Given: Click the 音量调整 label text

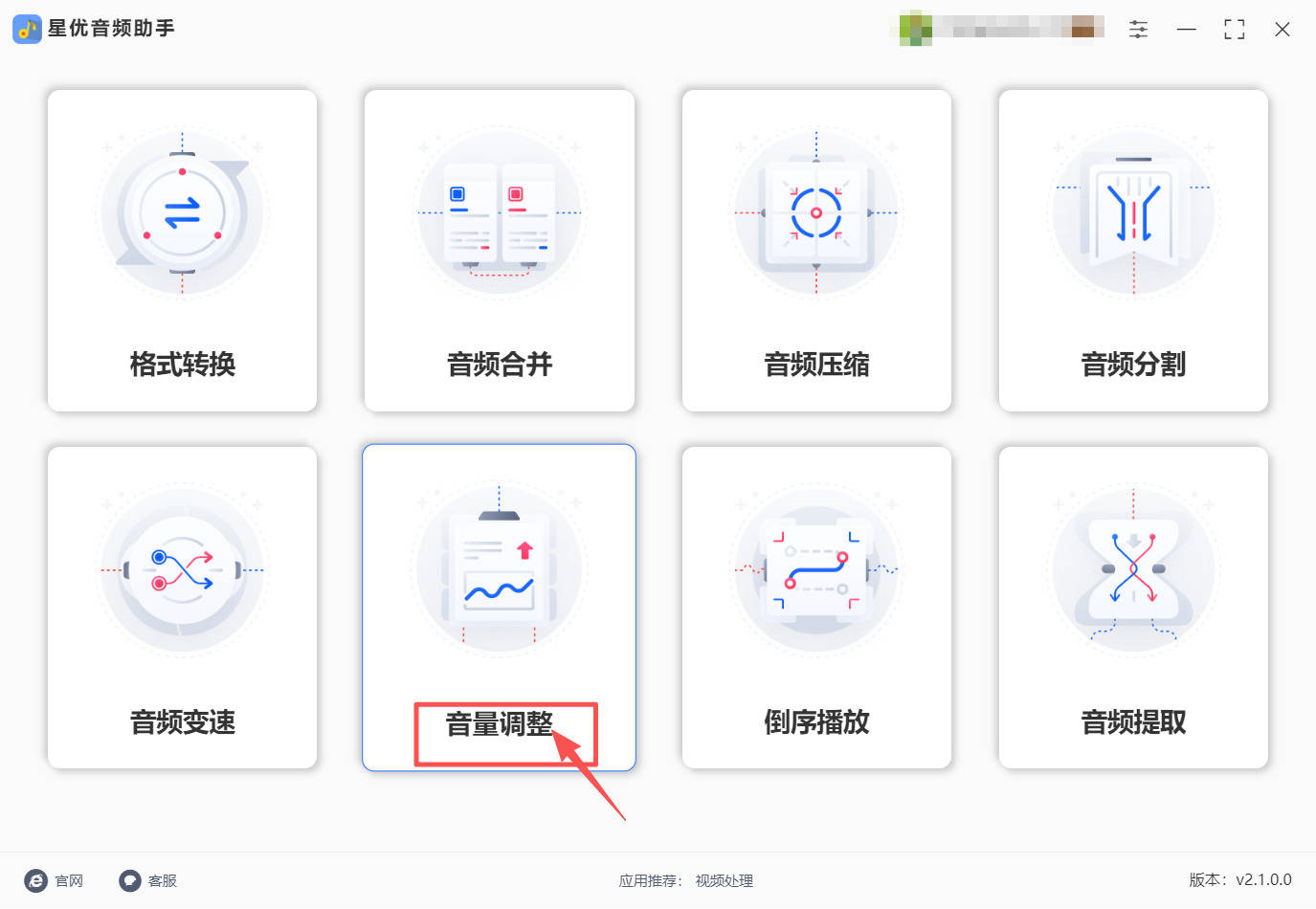Looking at the screenshot, I should pos(500,723).
